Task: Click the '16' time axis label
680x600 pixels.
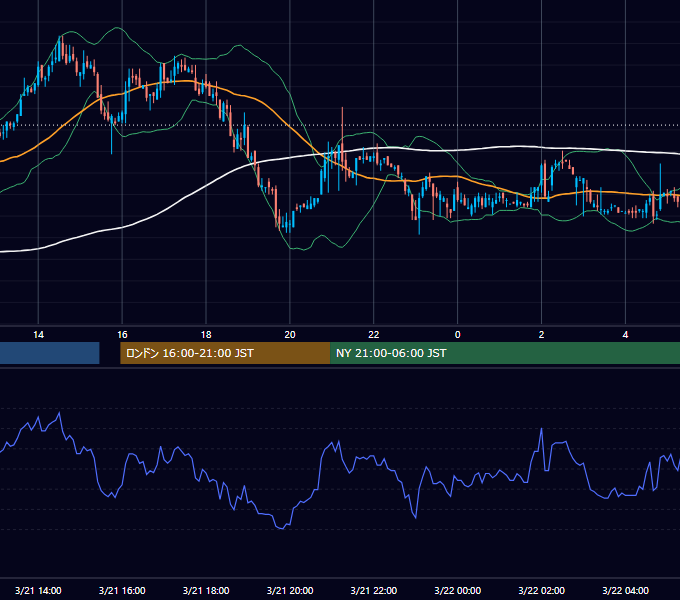Action: (x=122, y=335)
